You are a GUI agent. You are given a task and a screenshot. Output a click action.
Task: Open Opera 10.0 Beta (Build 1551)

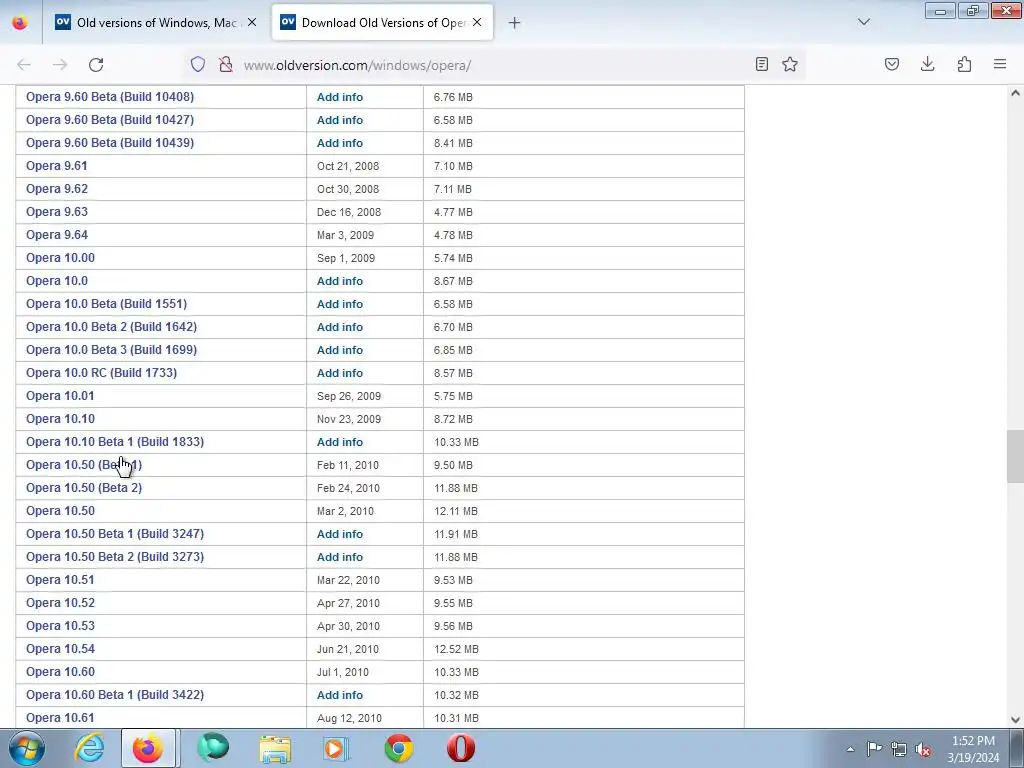click(106, 304)
